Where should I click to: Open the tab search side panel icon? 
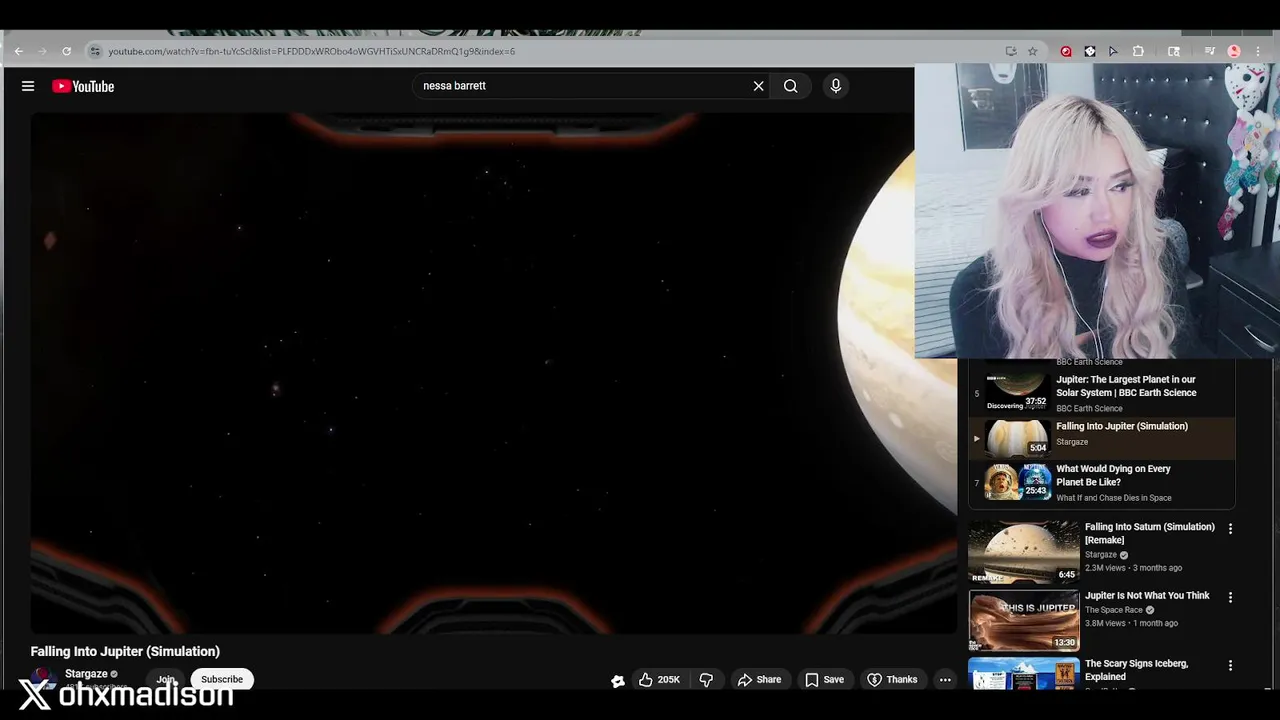pos(1174,51)
